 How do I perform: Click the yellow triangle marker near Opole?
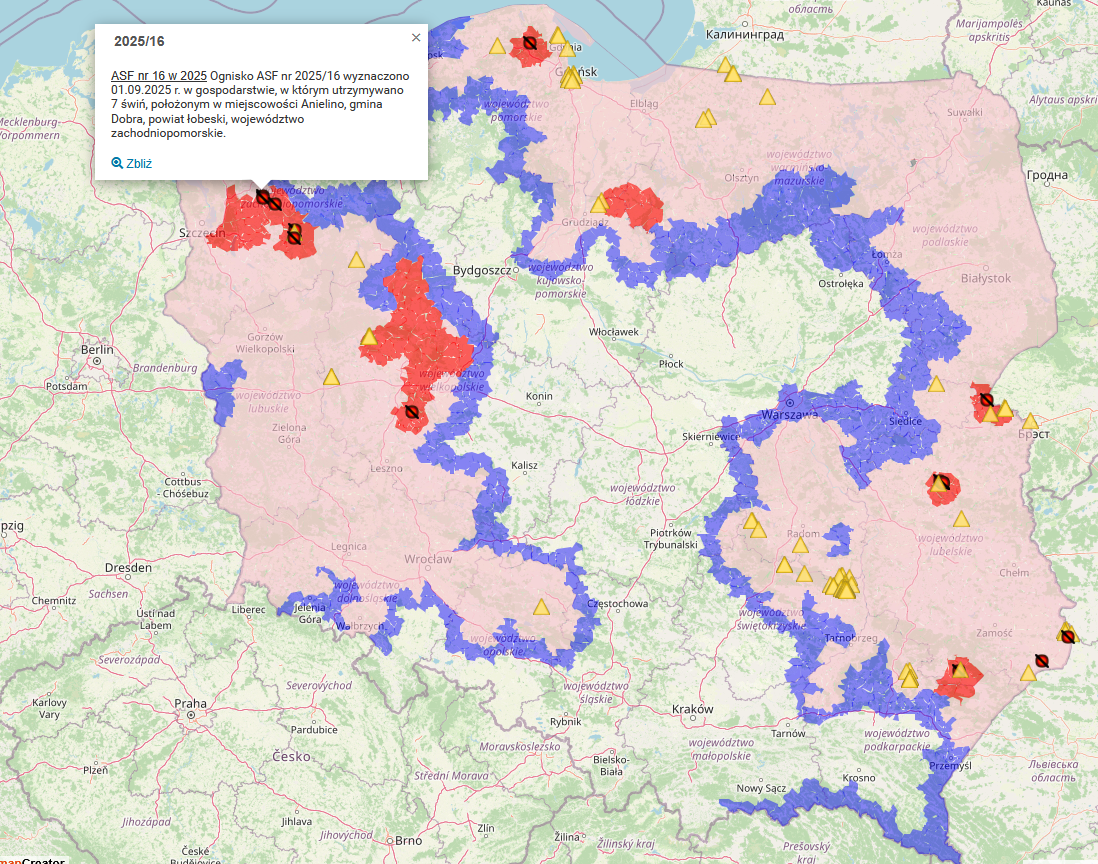coord(541,607)
